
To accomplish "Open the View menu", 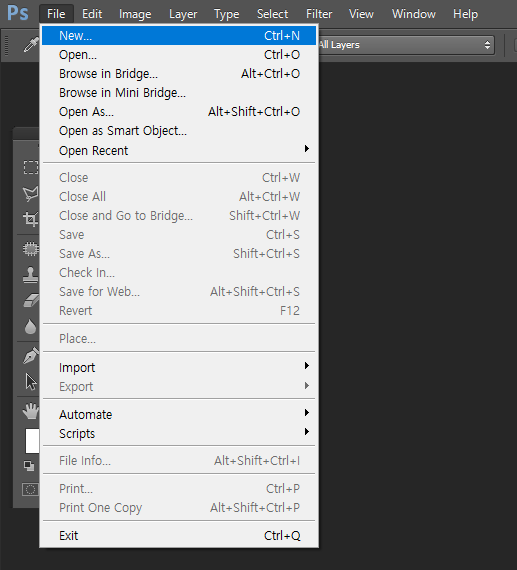I will click(x=361, y=14).
